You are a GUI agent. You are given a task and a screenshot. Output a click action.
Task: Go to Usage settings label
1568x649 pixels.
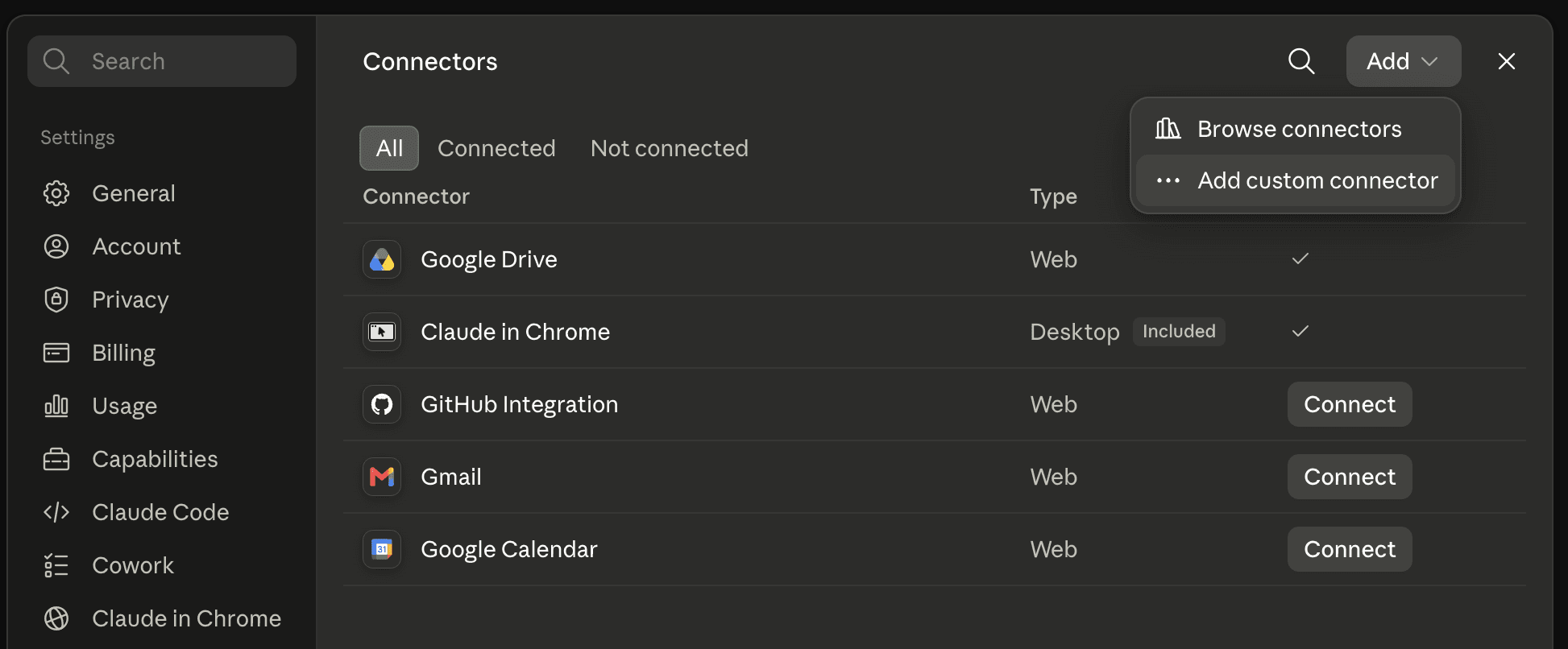pos(124,406)
